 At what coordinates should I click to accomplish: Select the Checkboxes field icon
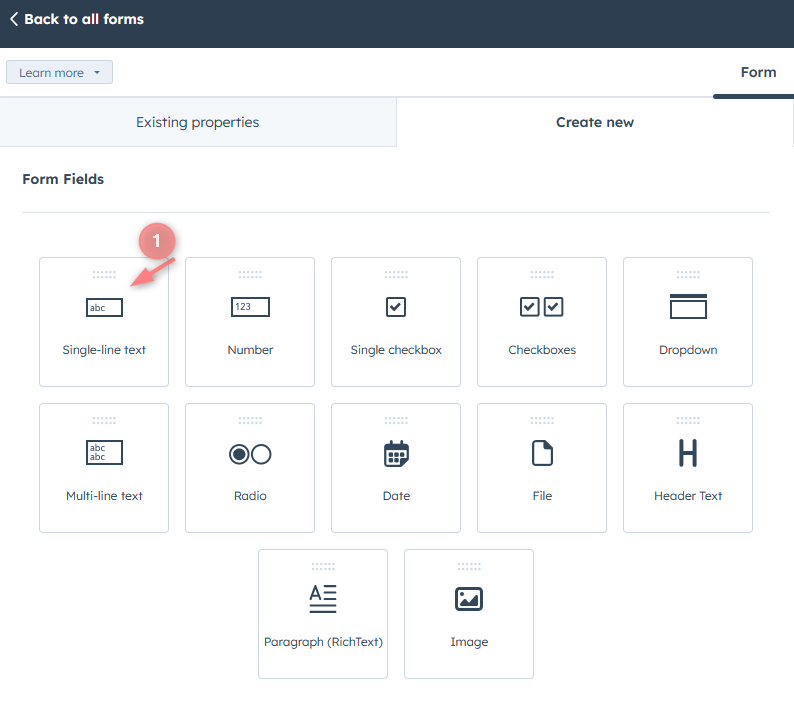[x=542, y=308]
